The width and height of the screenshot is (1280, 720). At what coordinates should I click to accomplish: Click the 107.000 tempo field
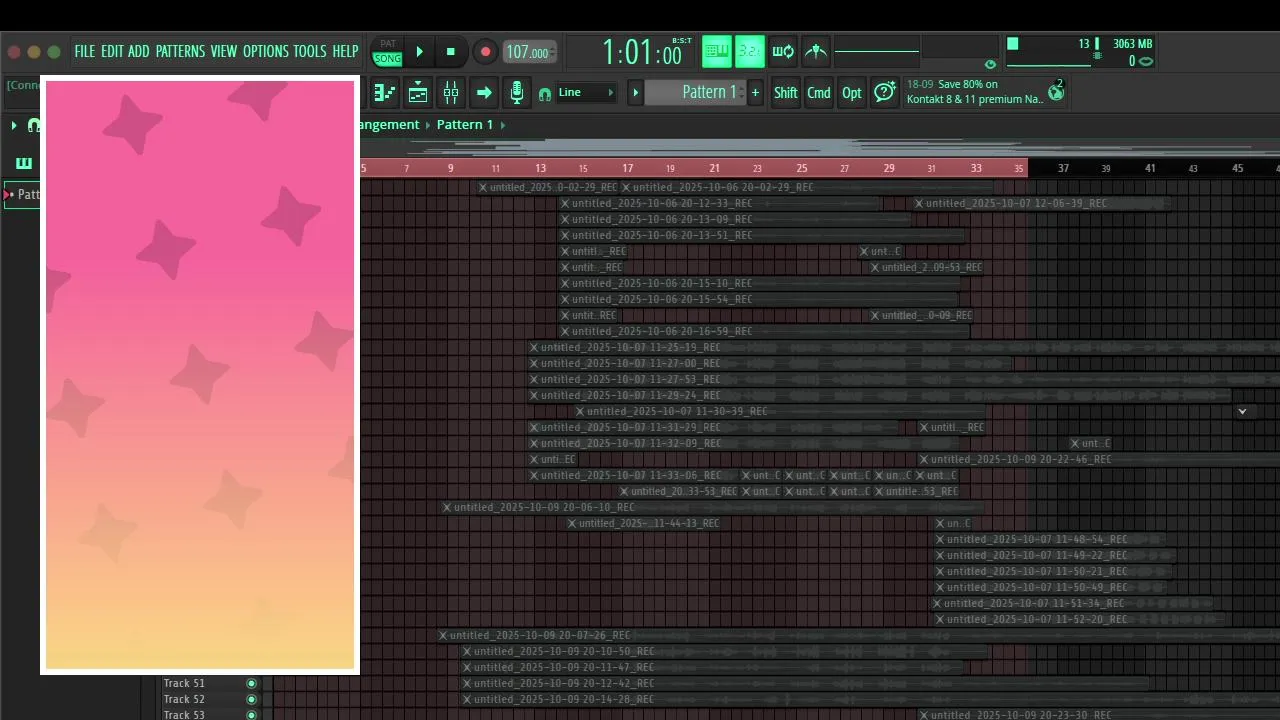[528, 52]
